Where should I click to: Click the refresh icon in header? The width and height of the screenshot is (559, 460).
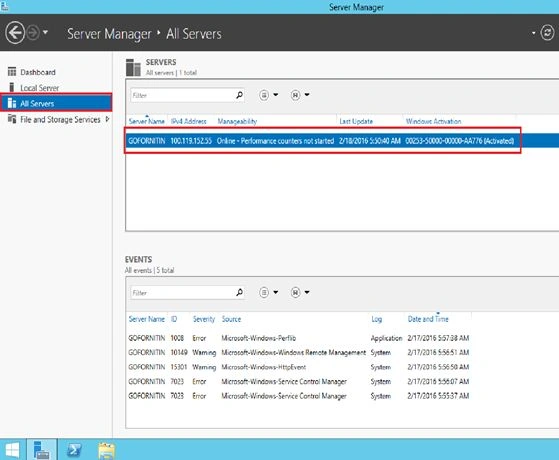click(x=547, y=33)
